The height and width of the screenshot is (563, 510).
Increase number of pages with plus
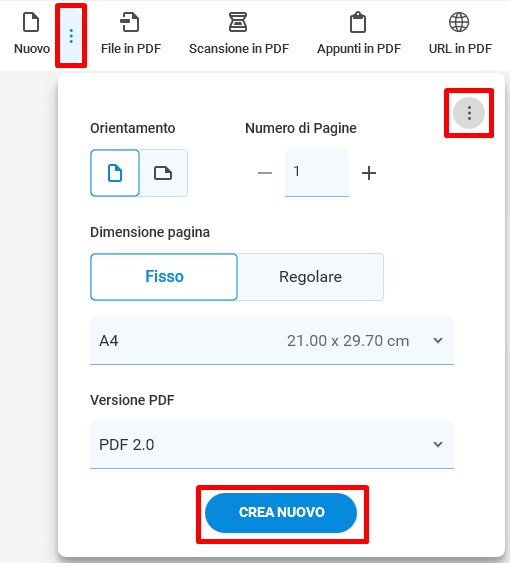pos(369,173)
